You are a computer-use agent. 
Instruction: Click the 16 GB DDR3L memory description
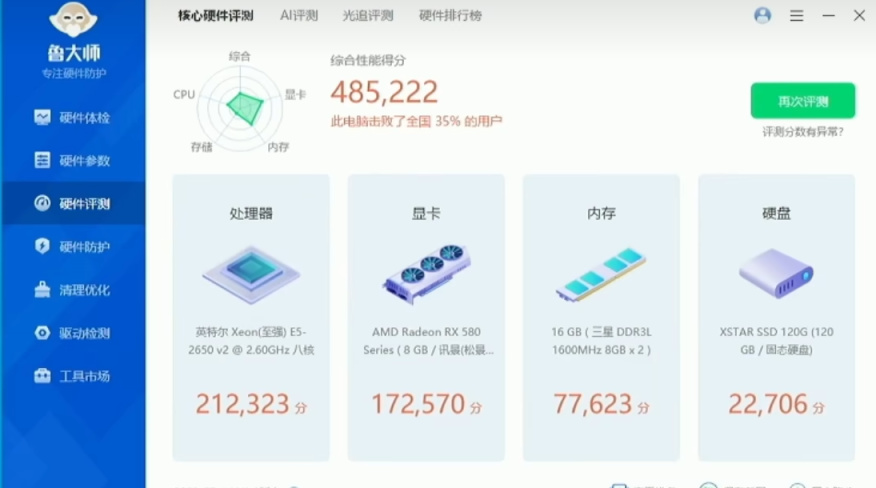pos(601,340)
